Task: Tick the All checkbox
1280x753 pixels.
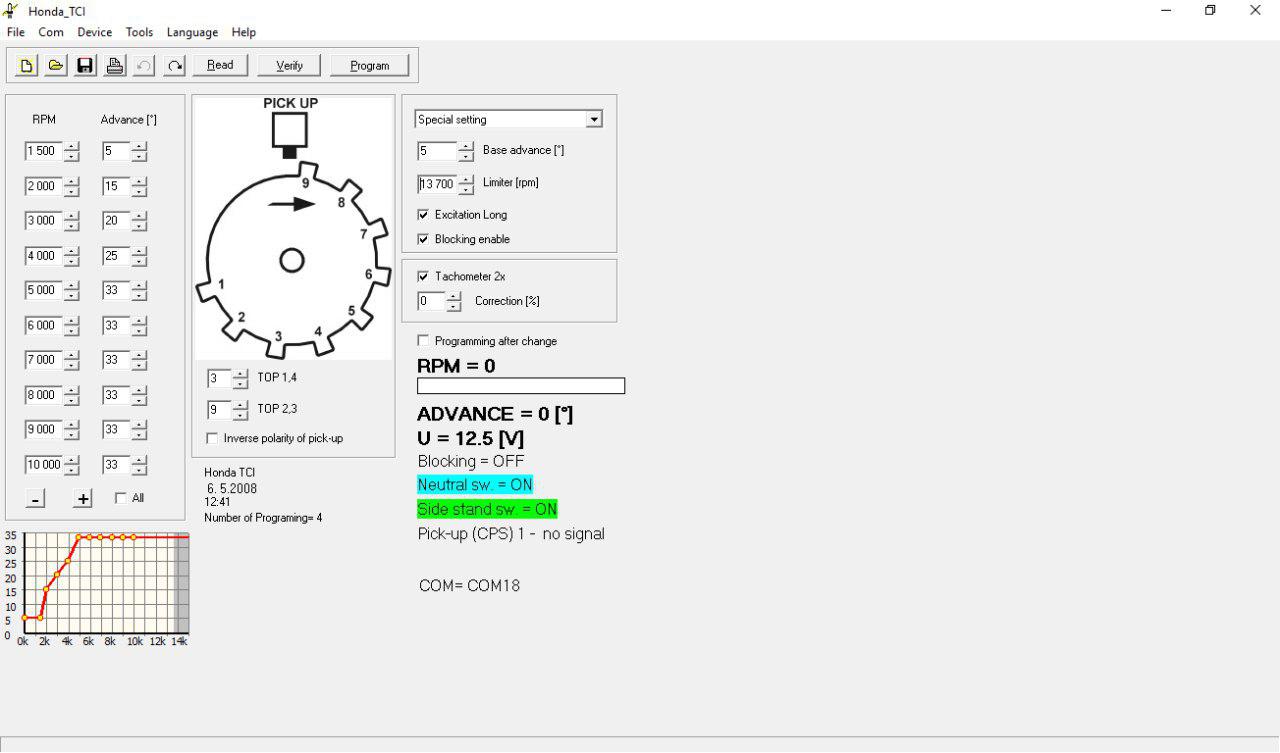Action: click(121, 498)
